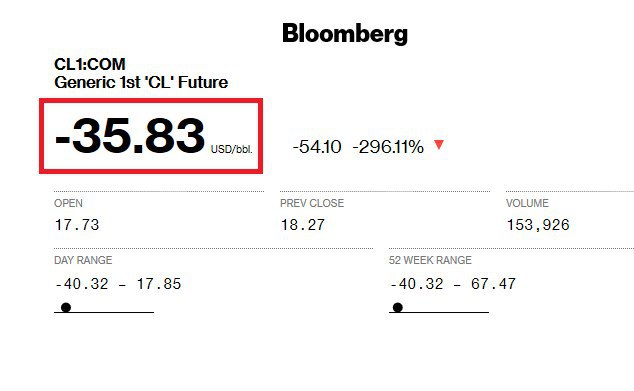This screenshot has height=391, width=634.
Task: Click the DAY RANGE label
Action: [x=83, y=260]
